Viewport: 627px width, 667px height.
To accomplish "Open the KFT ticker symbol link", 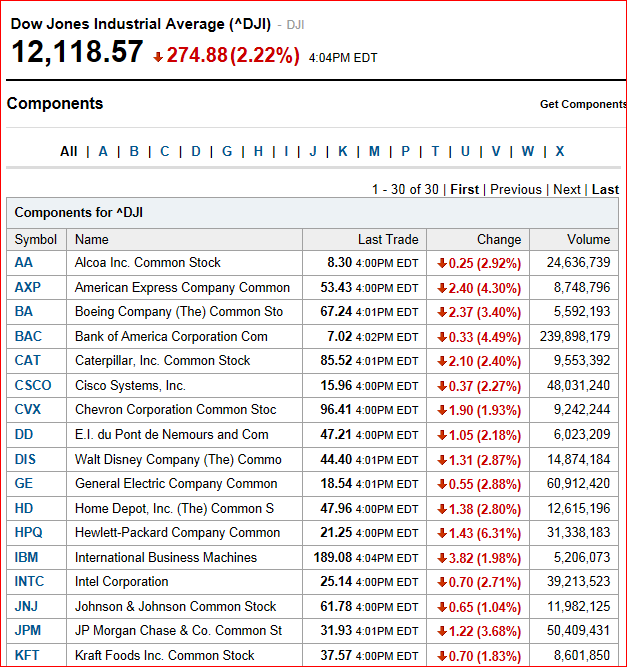I will (27, 655).
